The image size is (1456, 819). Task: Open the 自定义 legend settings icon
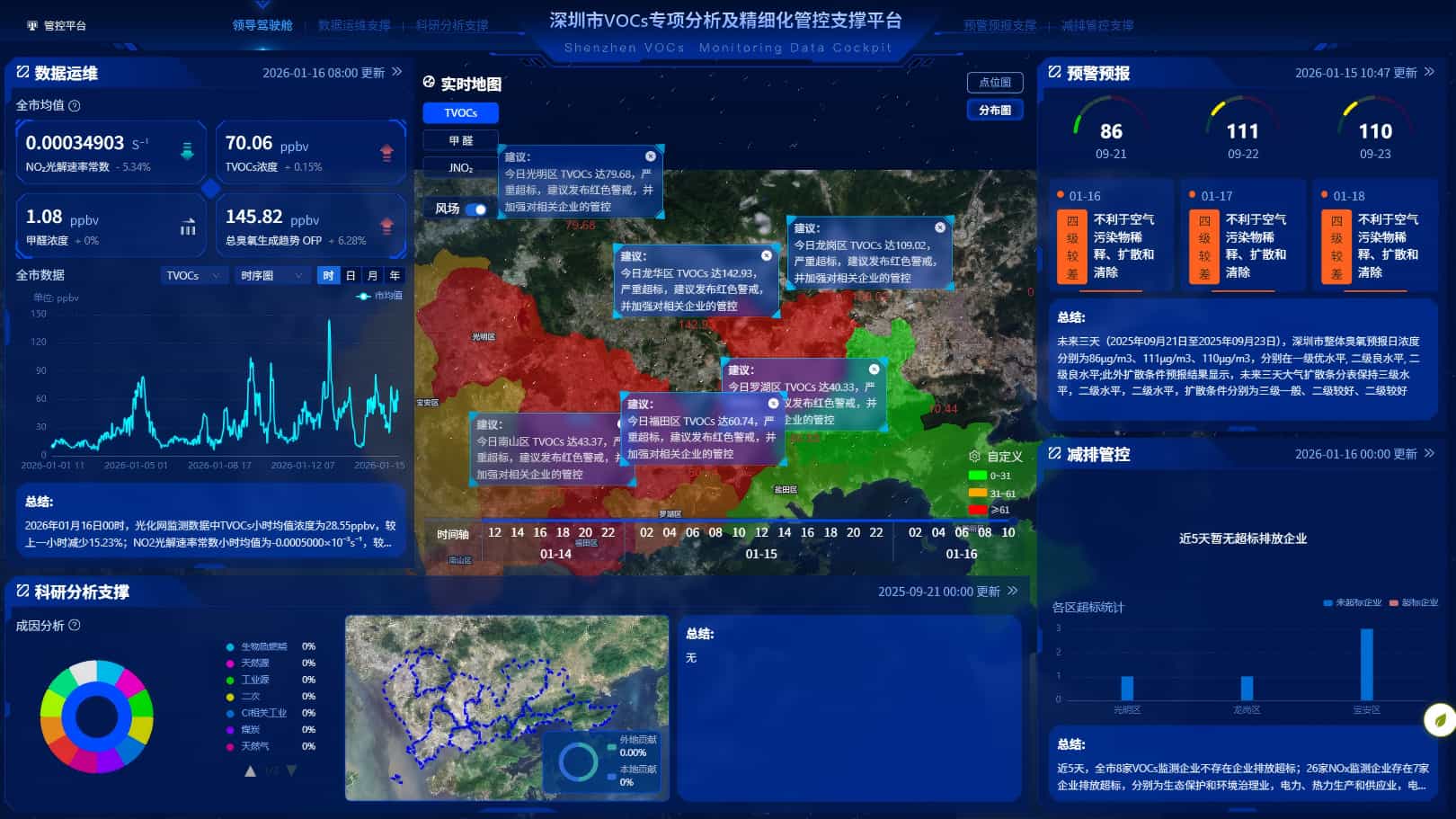point(976,456)
